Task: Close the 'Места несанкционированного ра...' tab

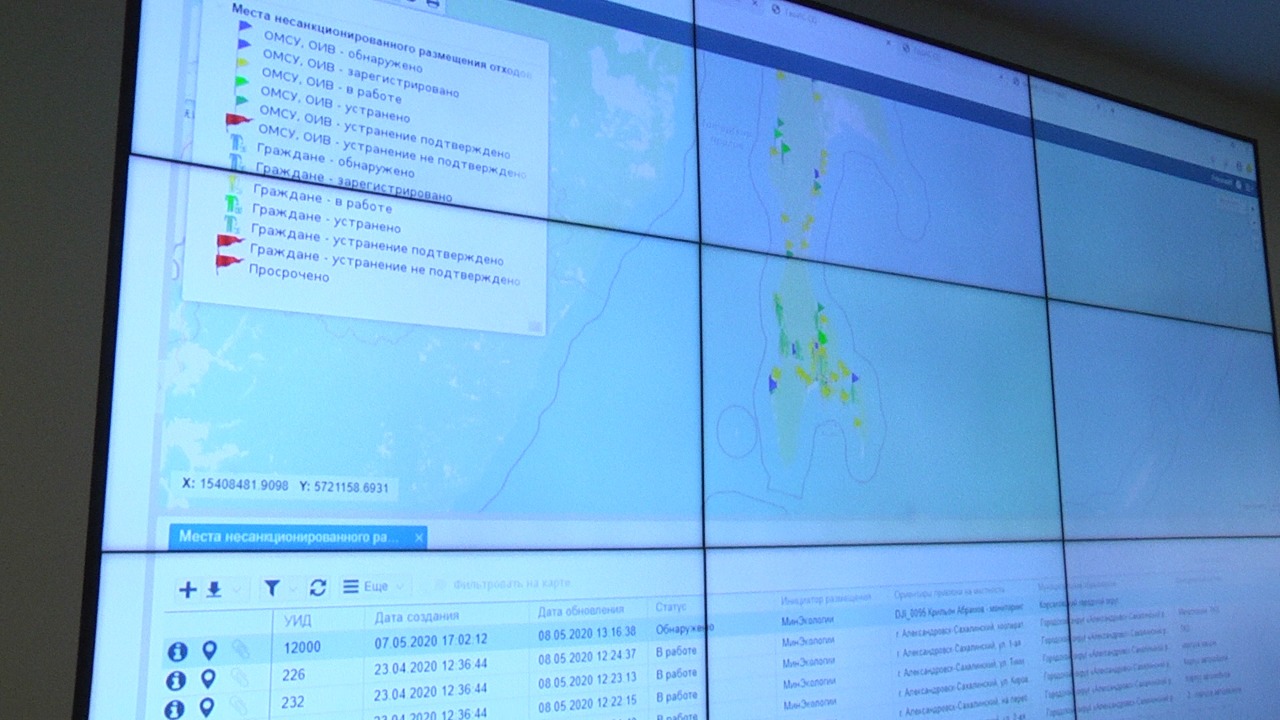Action: 419,538
